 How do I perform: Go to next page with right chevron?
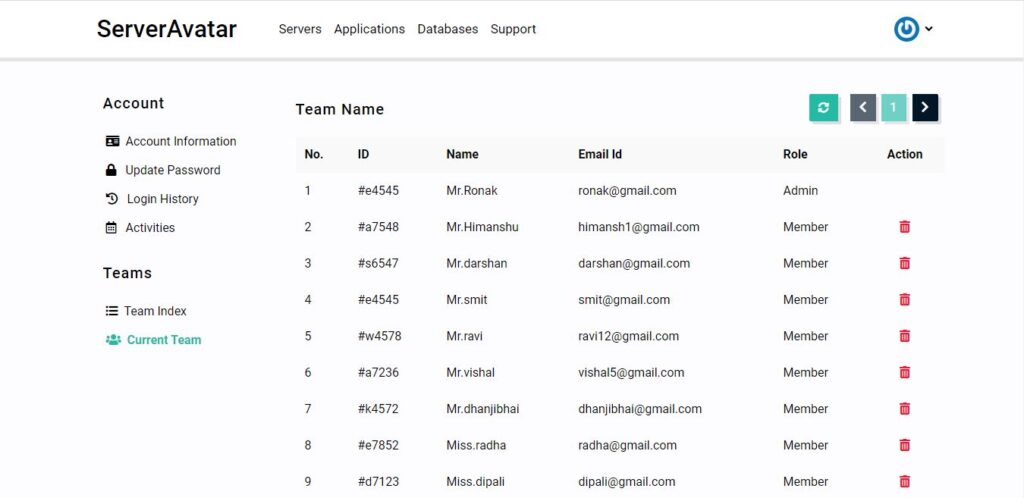(925, 108)
